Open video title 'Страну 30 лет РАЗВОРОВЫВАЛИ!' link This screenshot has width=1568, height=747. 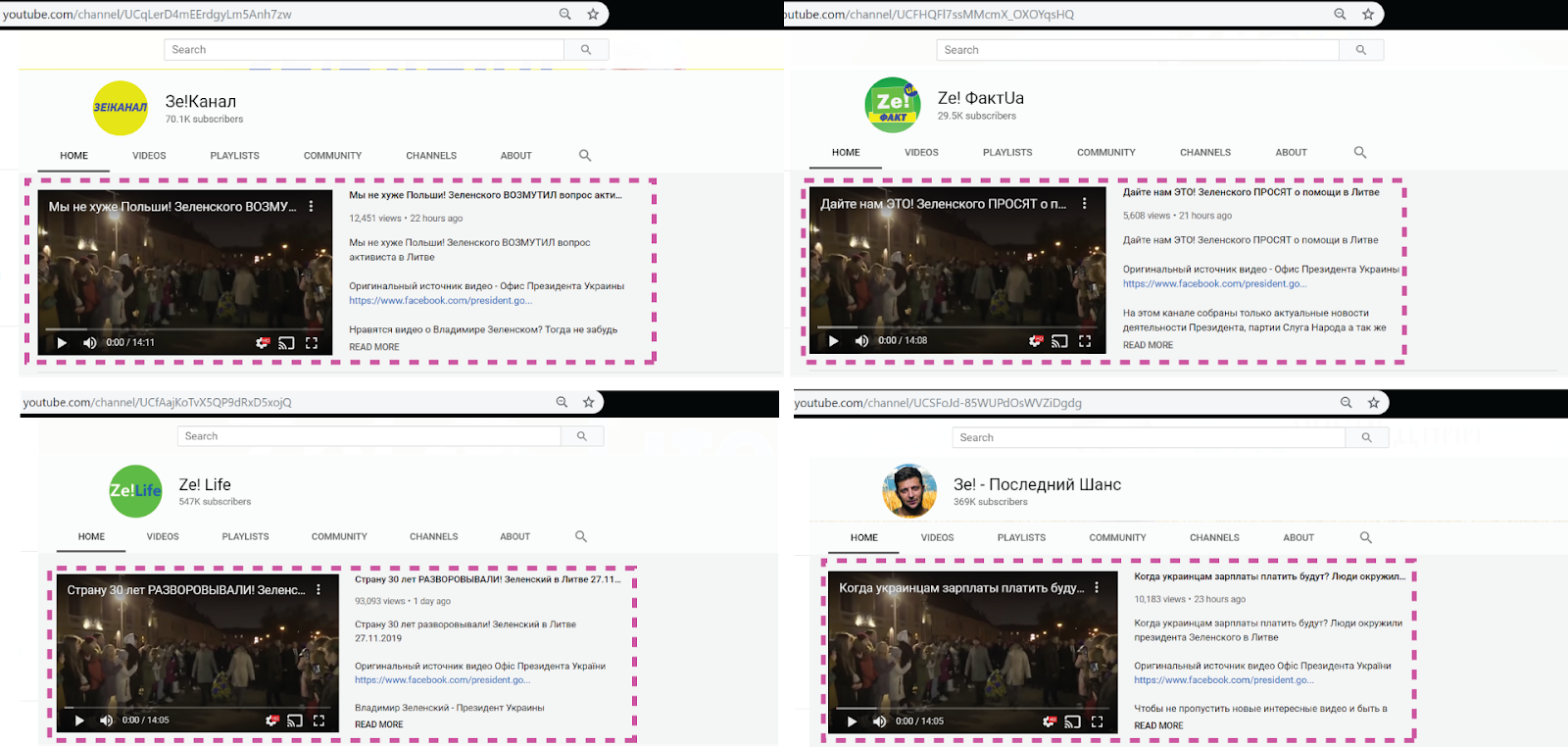tap(488, 579)
